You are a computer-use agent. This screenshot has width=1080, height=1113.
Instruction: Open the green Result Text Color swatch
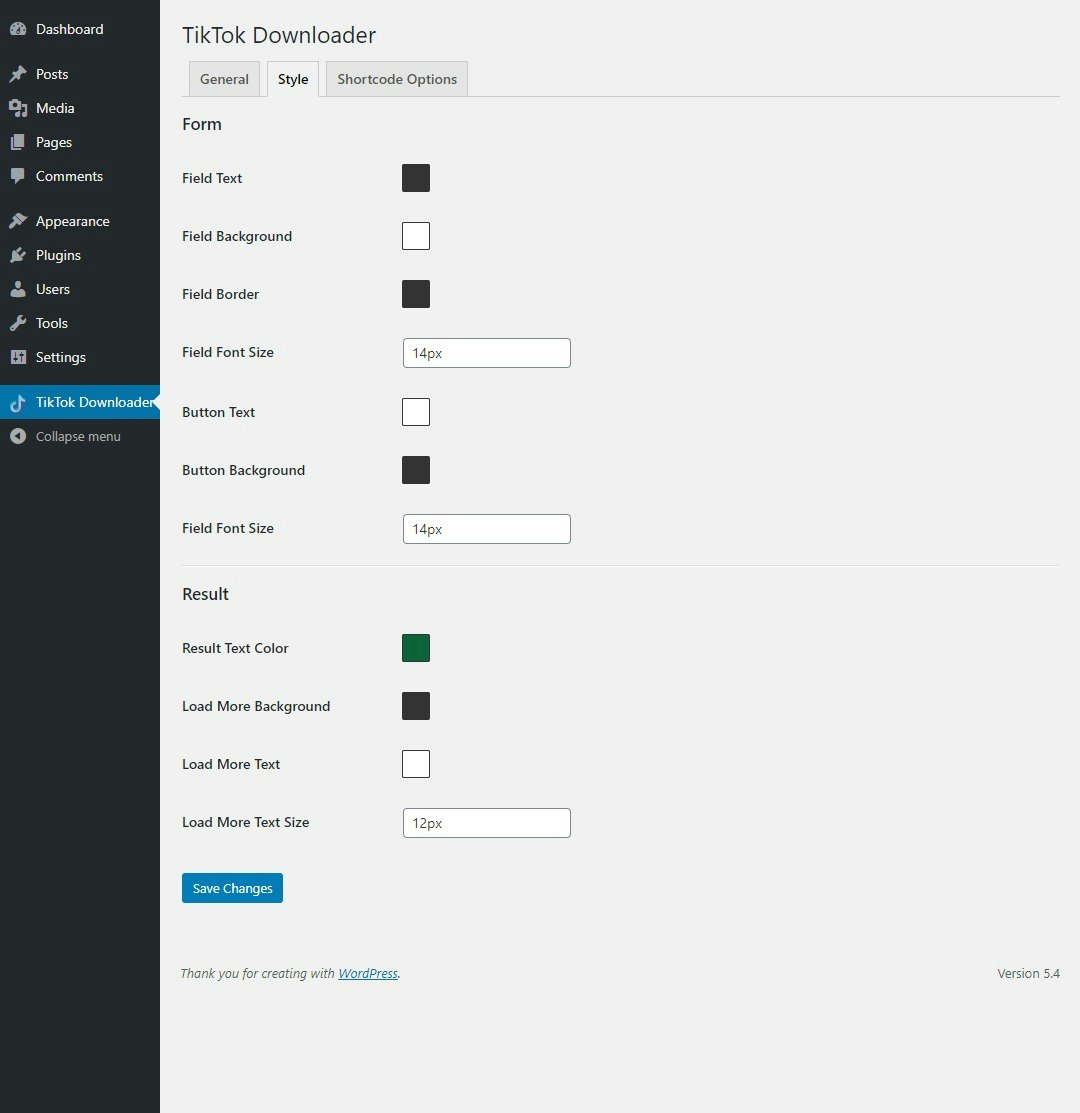[416, 648]
